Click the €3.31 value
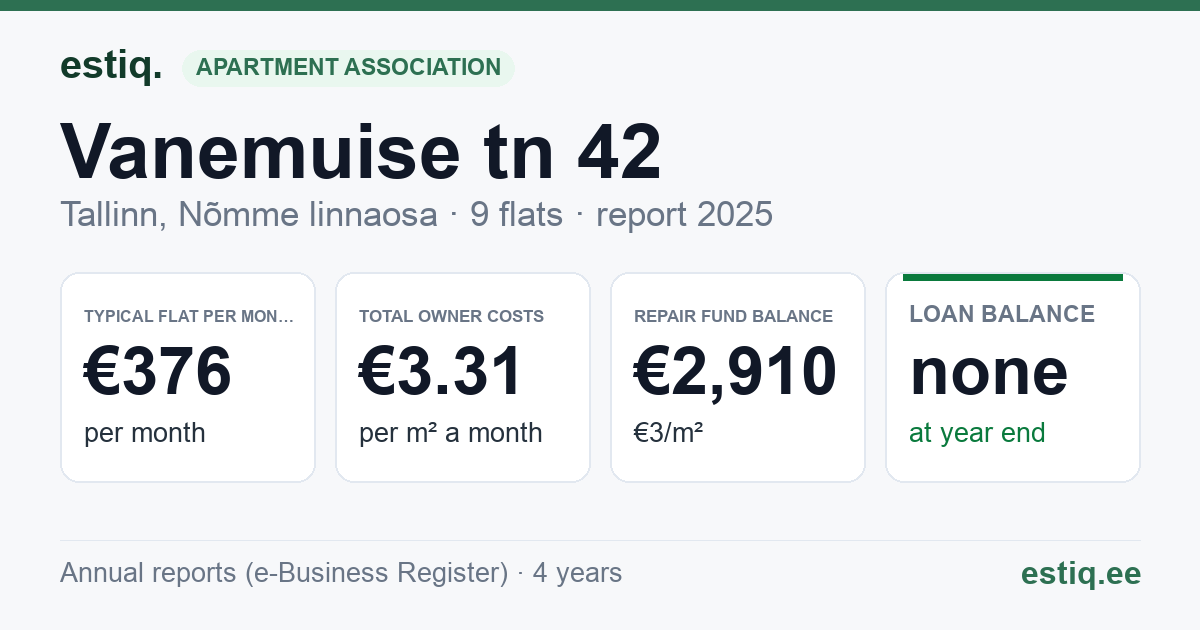 tap(441, 371)
